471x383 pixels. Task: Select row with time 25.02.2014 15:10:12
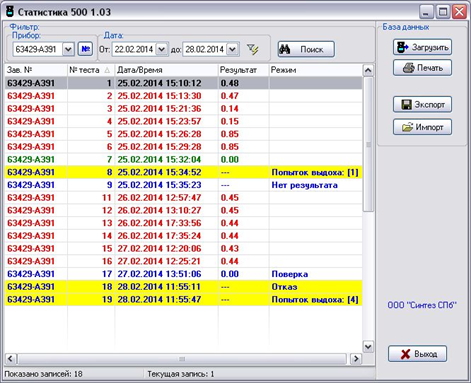[x=183, y=83]
